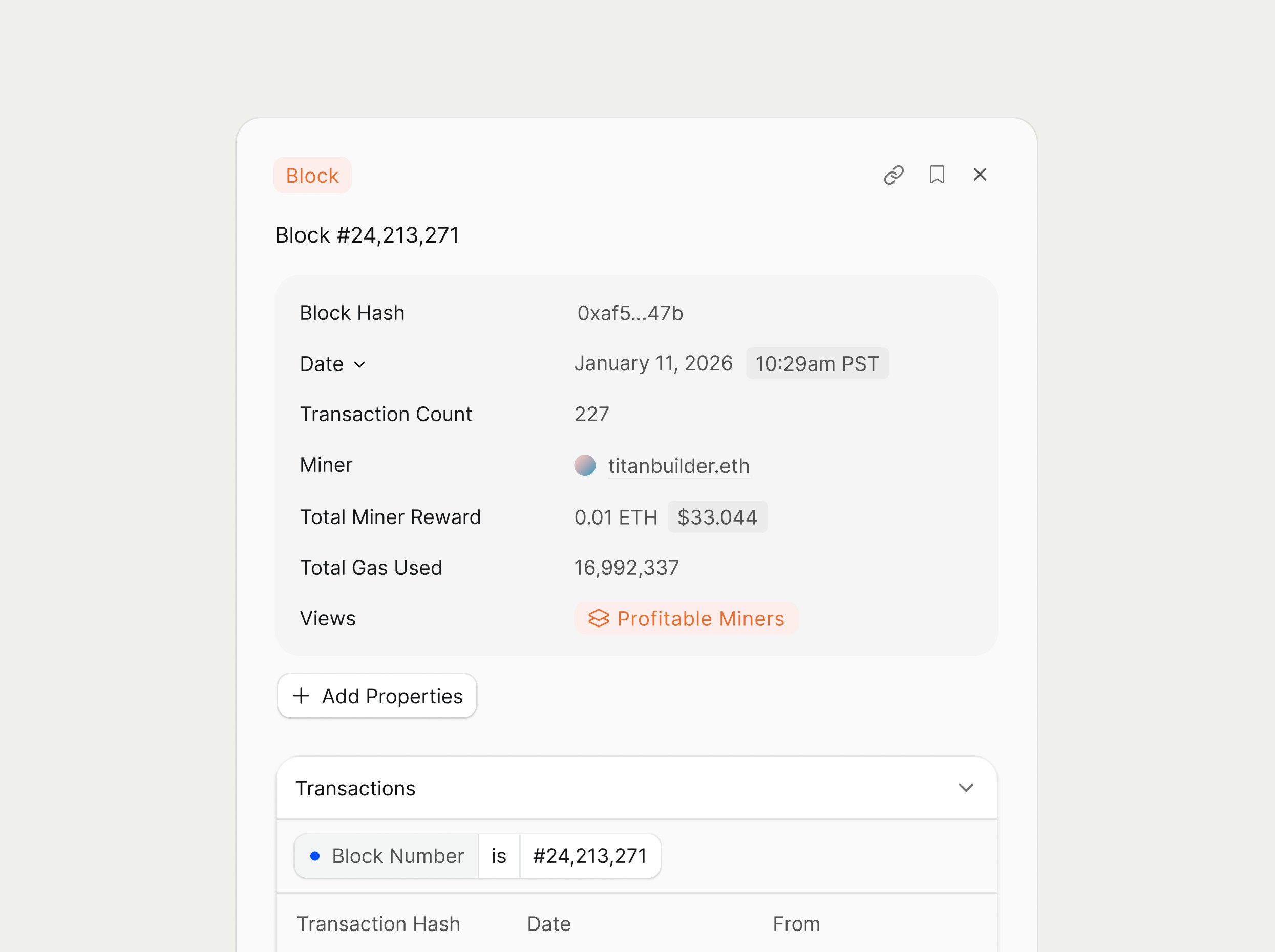The height and width of the screenshot is (952, 1275).
Task: Click the blue dot in Block Number filter
Action: (x=315, y=856)
